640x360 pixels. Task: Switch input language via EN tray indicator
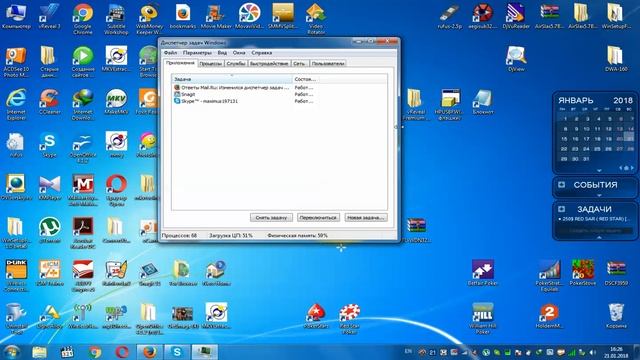pyautogui.click(x=408, y=351)
